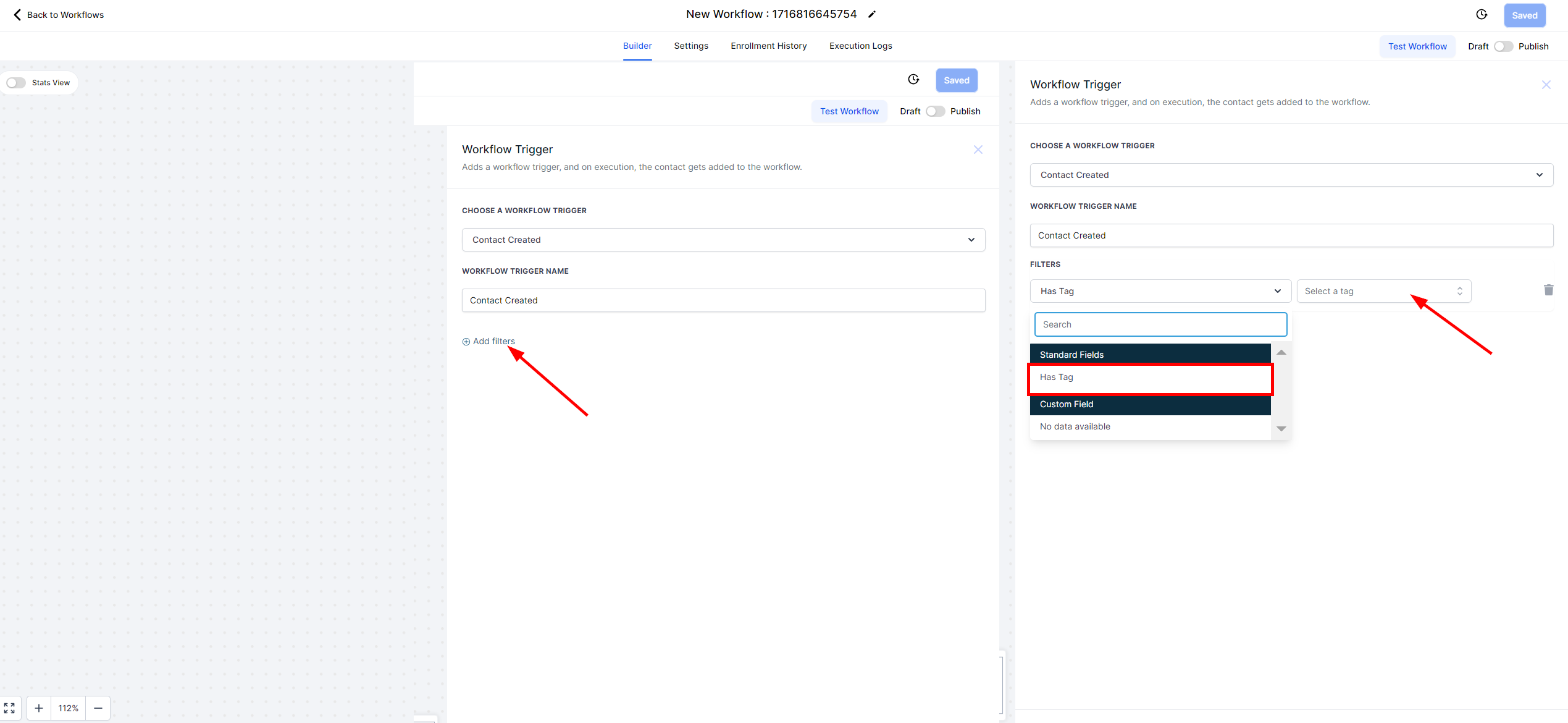Viewport: 1568px width, 723px height.
Task: Click the filter Search input field
Action: [x=1160, y=324]
